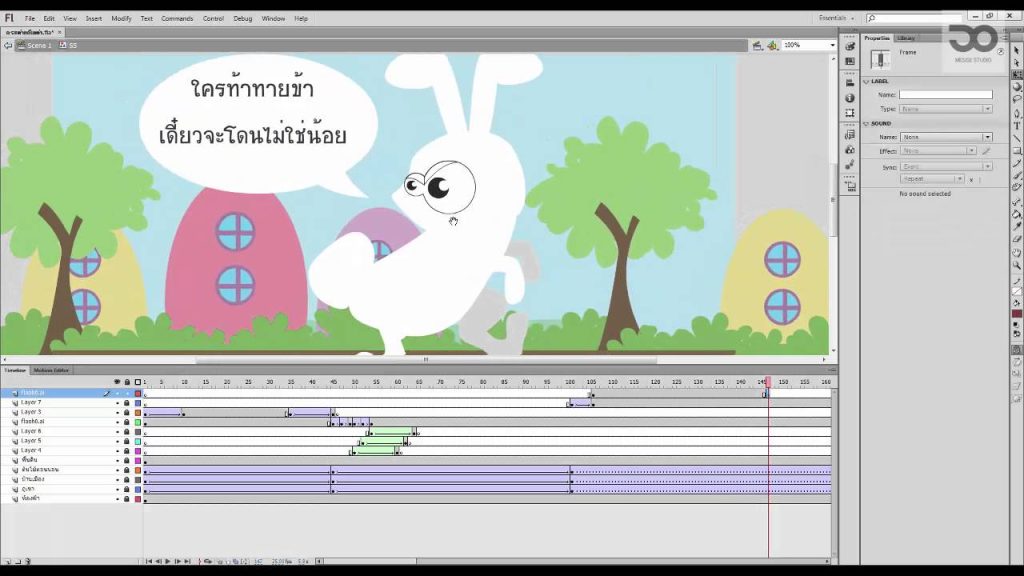Toggle the lock on Layer 7
Image resolution: width=1024 pixels, height=576 pixels.
127,403
